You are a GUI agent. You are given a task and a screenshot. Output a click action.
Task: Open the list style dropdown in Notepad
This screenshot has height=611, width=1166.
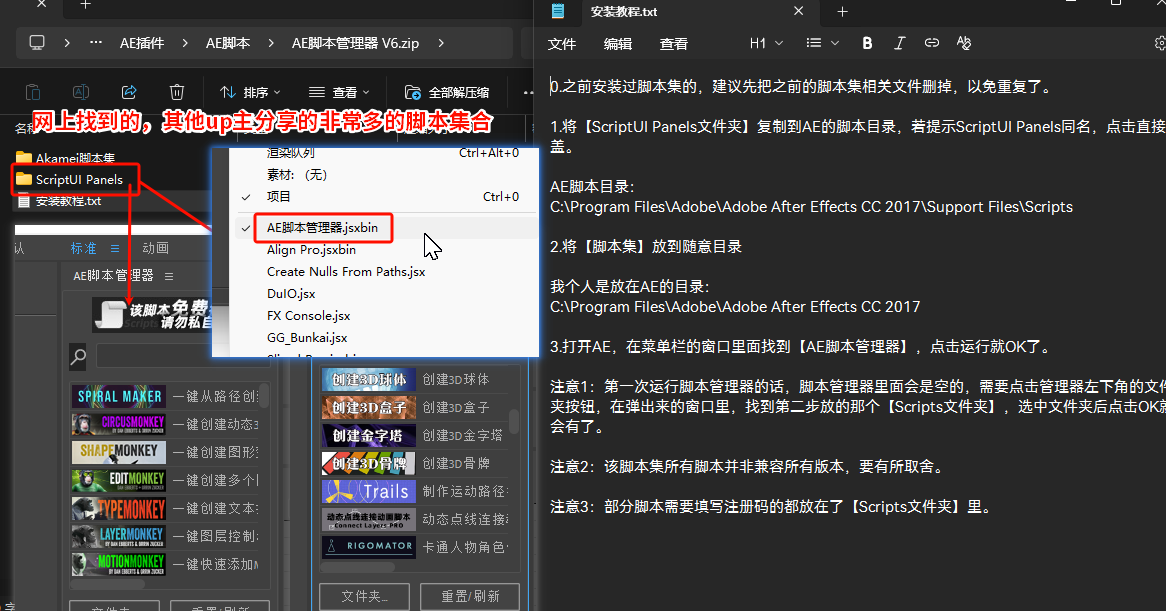(x=822, y=43)
